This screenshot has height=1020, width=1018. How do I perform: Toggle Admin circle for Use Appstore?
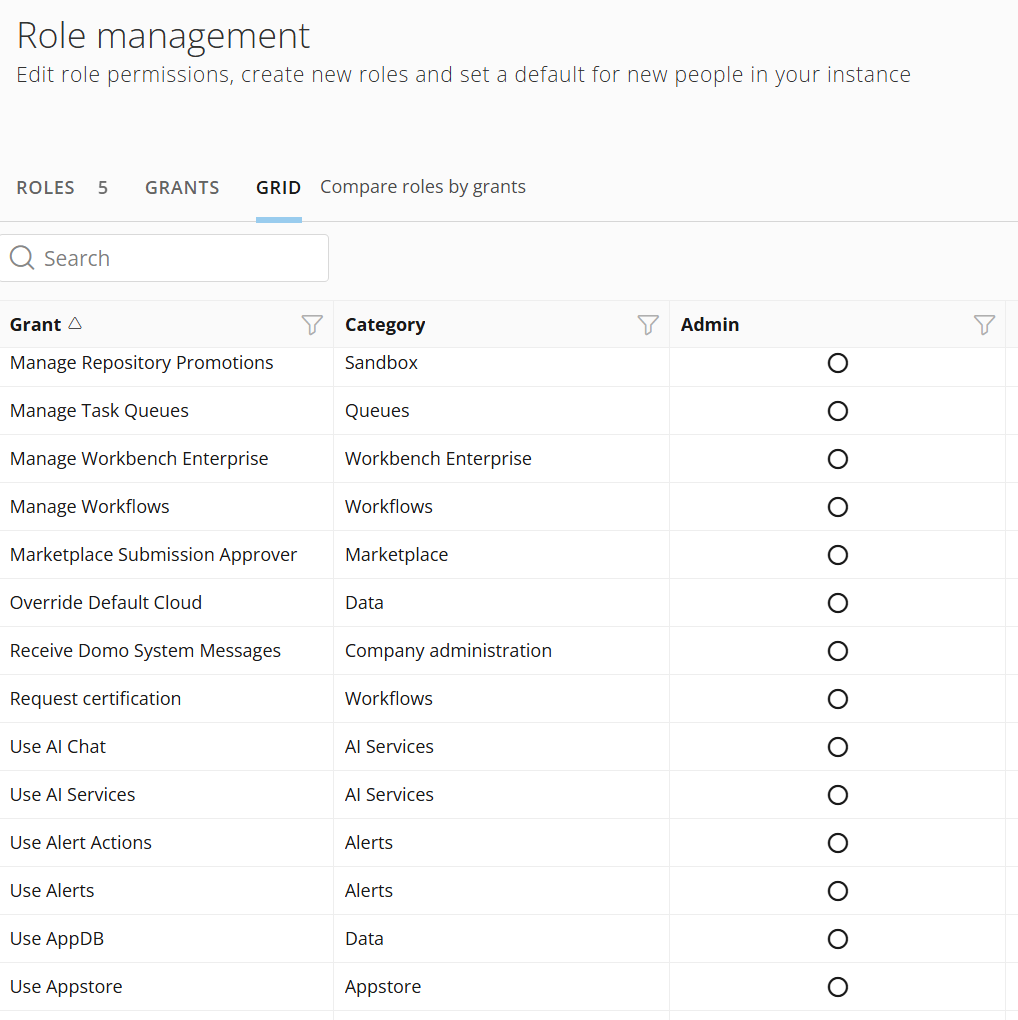(838, 987)
